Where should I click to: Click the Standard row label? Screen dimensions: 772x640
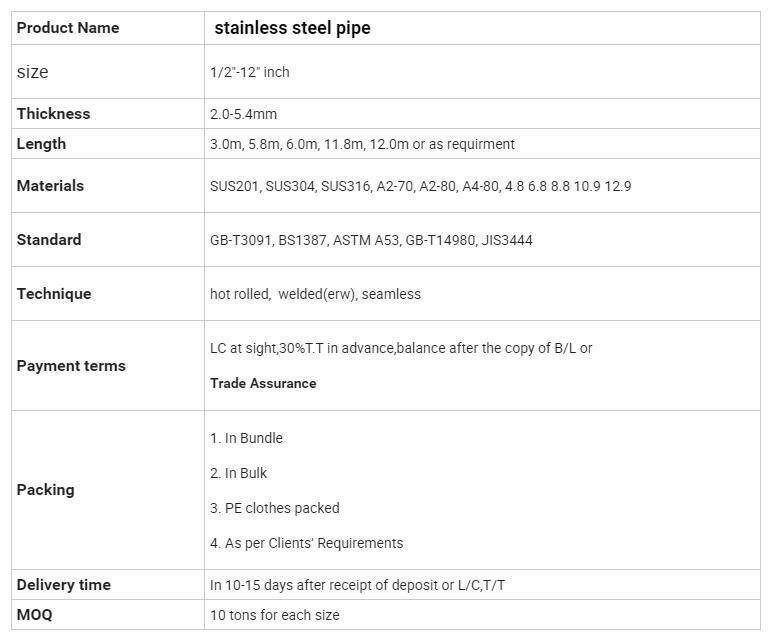point(49,240)
